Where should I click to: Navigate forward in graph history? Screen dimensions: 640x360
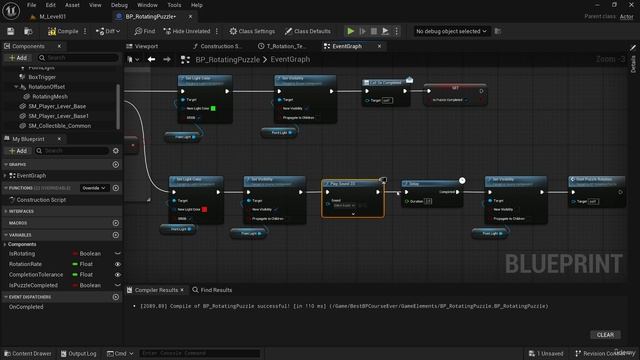[x=167, y=60]
